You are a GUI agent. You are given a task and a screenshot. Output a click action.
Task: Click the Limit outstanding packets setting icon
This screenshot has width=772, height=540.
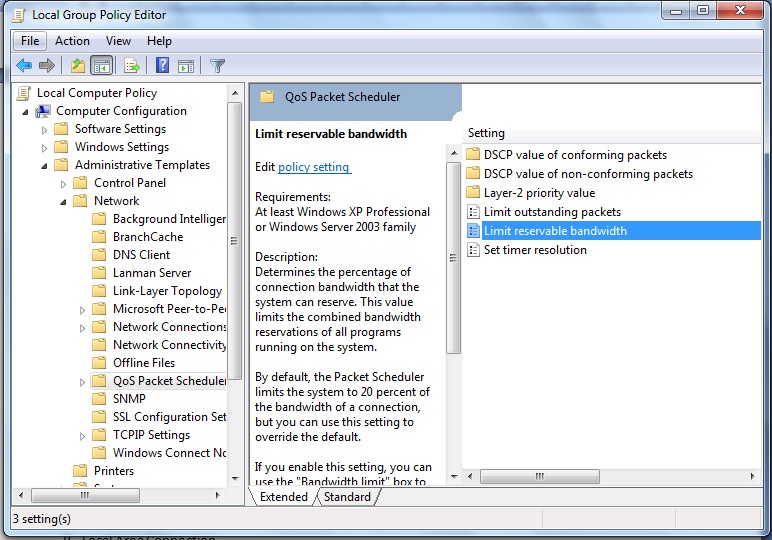pyautogui.click(x=473, y=212)
